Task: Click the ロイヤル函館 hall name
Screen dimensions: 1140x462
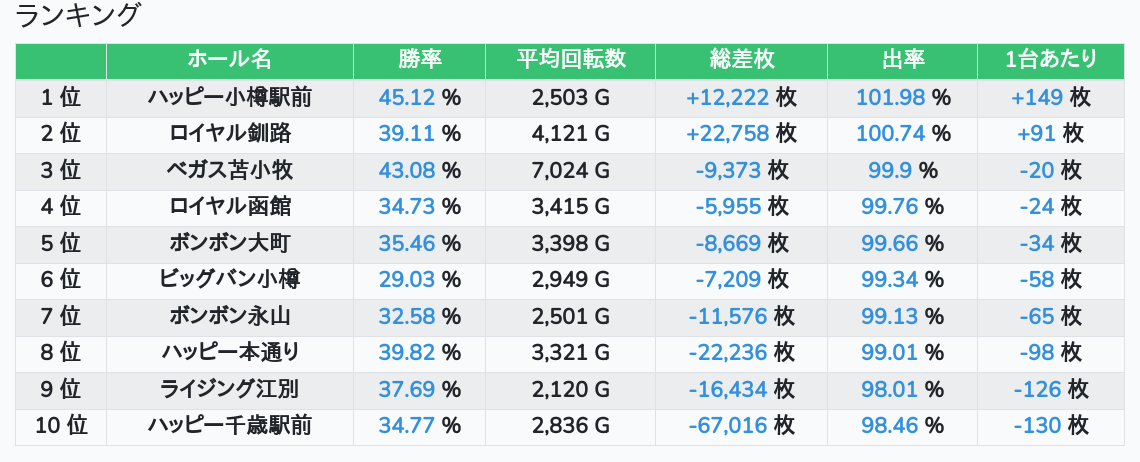Action: 229,207
